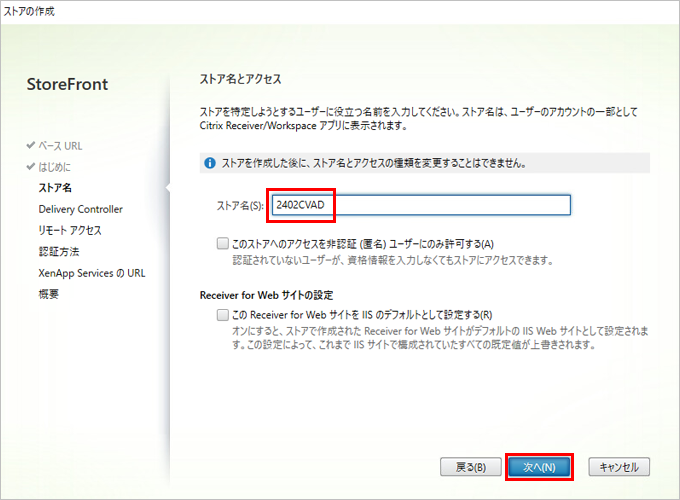The image size is (680, 500).
Task: Jump to the Delivery Controller step
Action: tap(80, 209)
